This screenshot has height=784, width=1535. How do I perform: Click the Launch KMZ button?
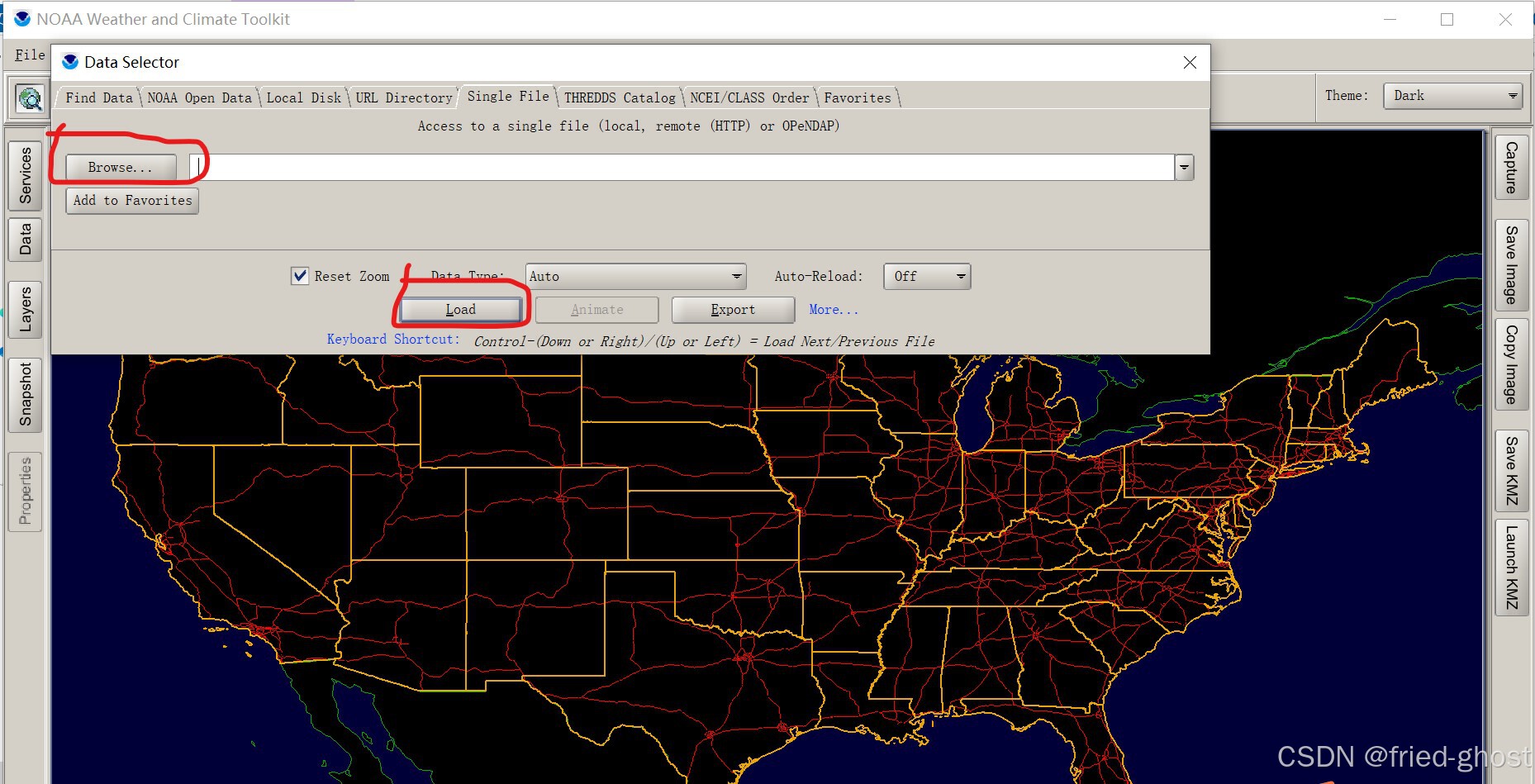1511,568
